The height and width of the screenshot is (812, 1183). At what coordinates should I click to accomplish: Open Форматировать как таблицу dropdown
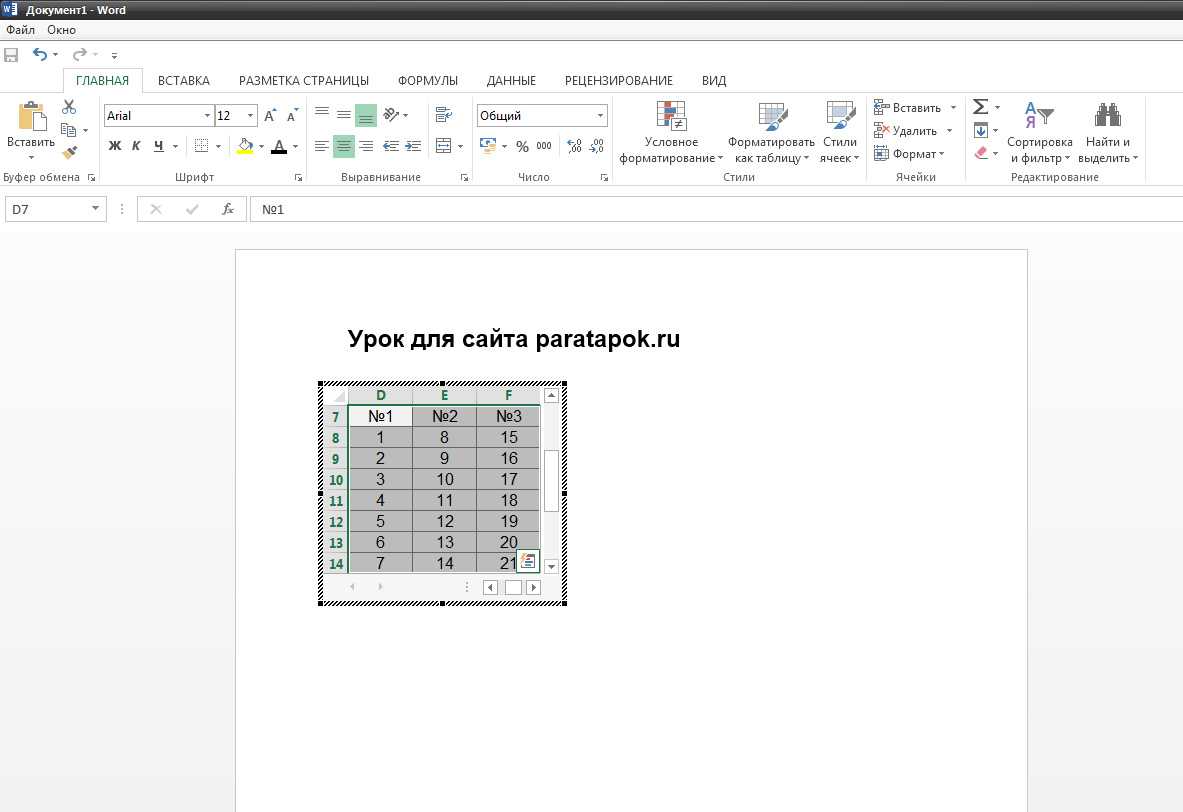771,133
